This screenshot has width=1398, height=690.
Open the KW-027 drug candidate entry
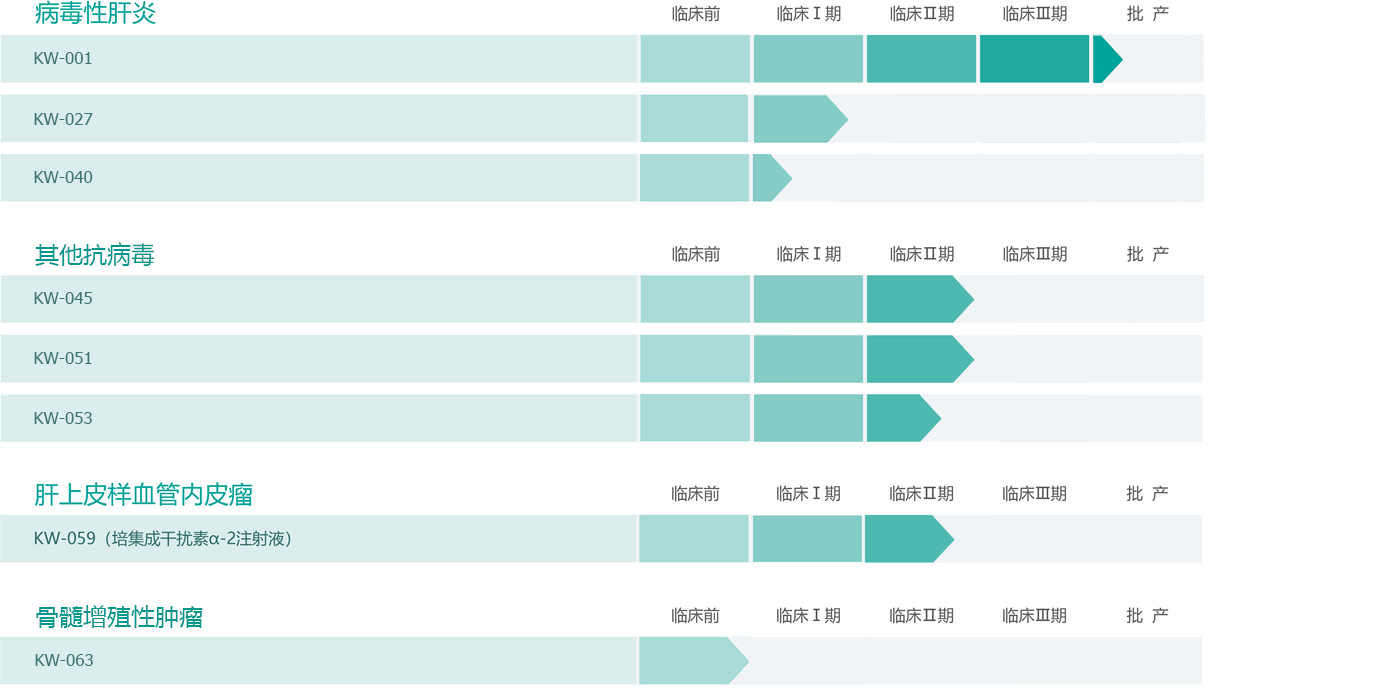(63, 119)
